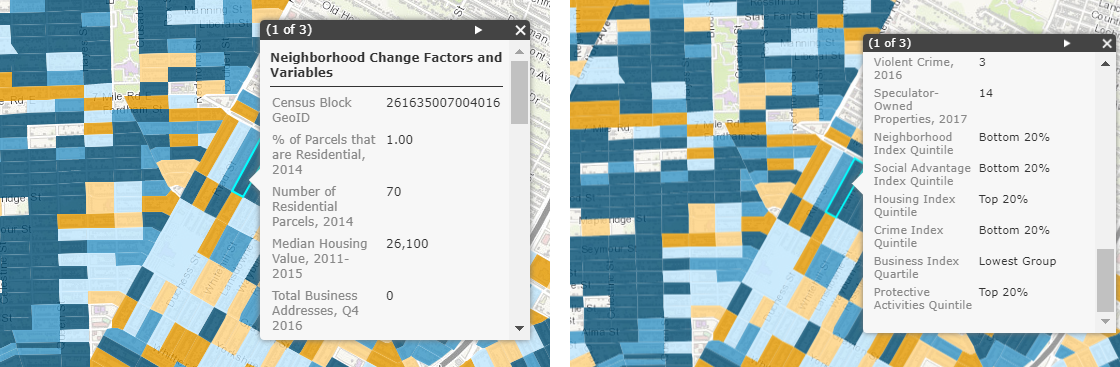Viewport: 1120px width, 367px height.
Task: Select % of Parcels Residential value 1.00
Action: 399,140
